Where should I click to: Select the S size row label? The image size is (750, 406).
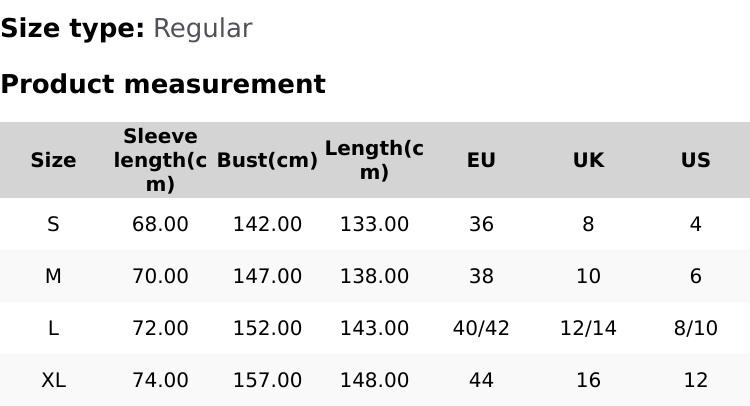tap(53, 224)
